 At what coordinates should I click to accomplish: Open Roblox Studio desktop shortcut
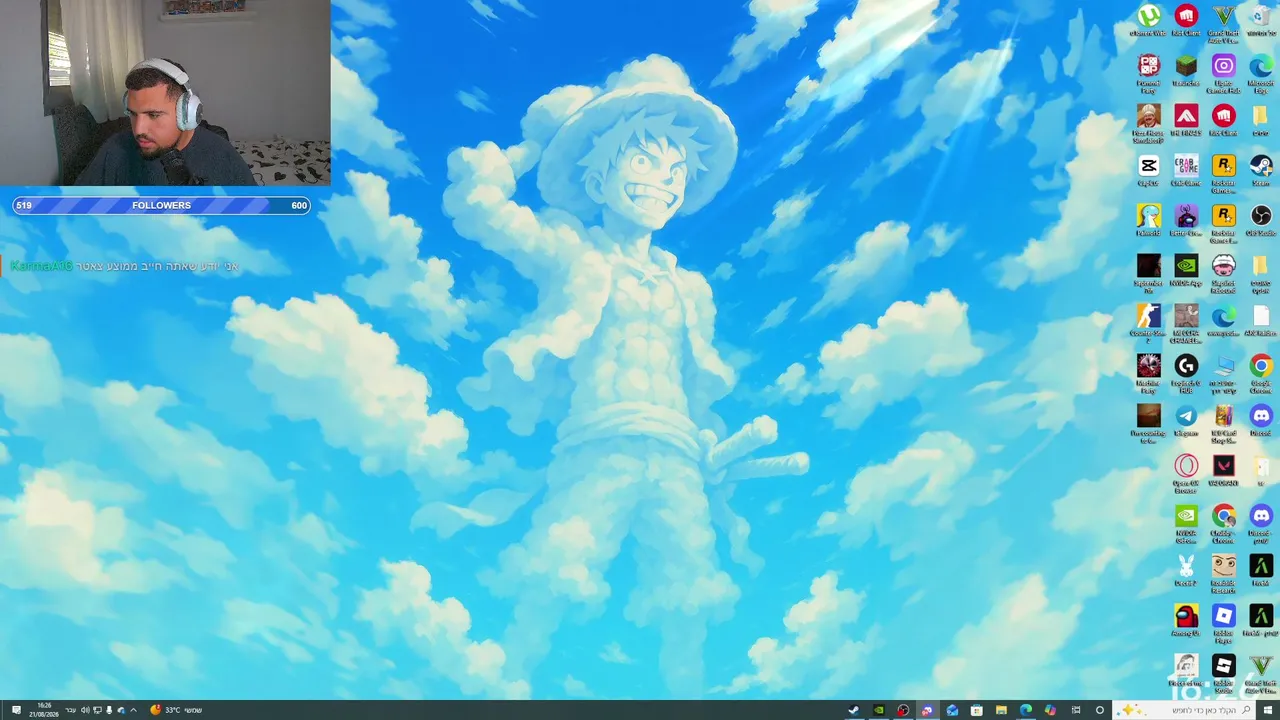click(1223, 672)
